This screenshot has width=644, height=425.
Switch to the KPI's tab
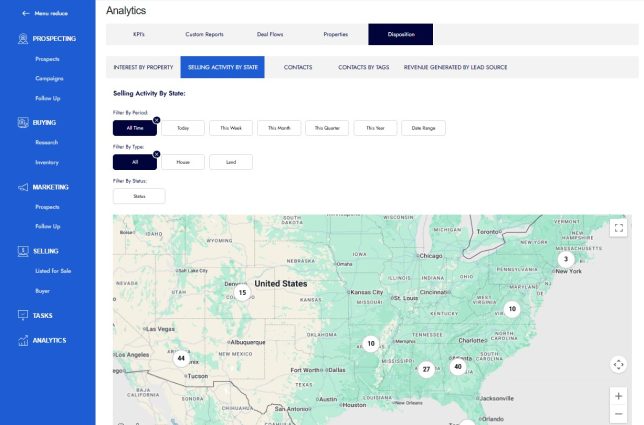click(139, 35)
